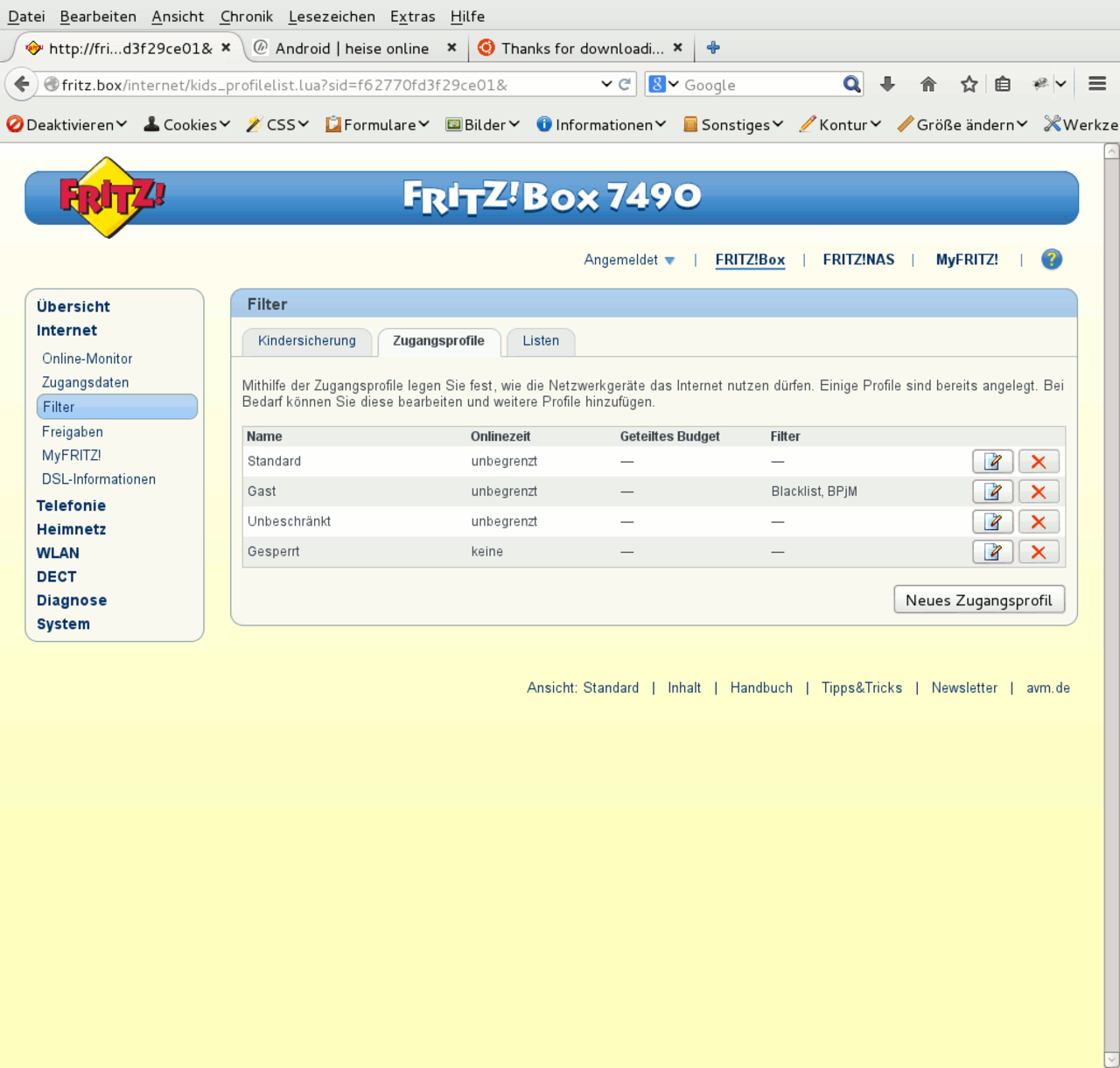Open the Formulare developer toolbar menu
This screenshot has width=1120, height=1068.
[377, 124]
